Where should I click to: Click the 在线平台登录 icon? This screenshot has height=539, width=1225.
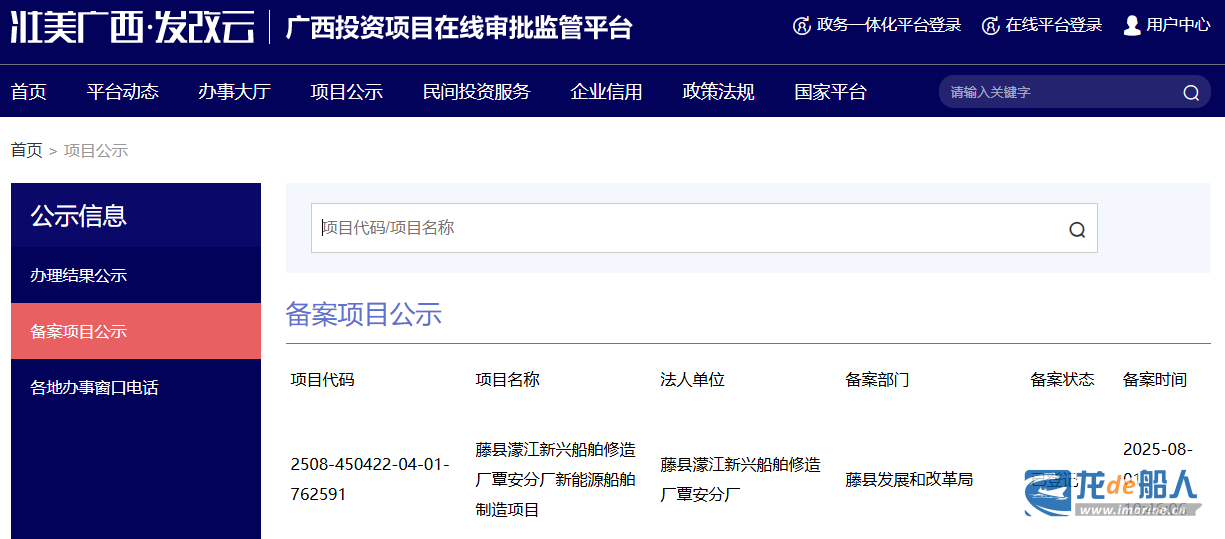click(x=991, y=26)
